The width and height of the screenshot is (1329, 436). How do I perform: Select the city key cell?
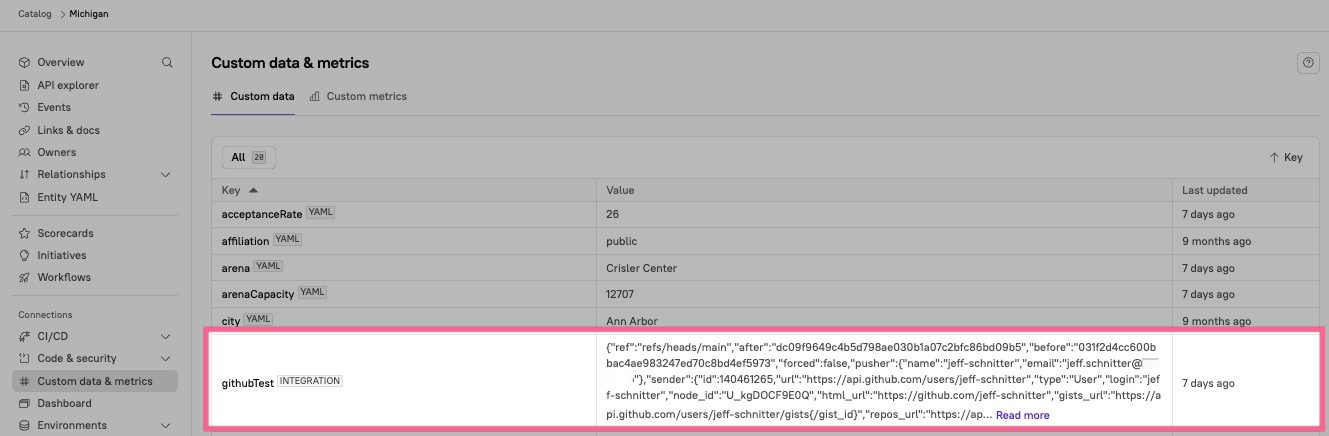click(x=404, y=320)
